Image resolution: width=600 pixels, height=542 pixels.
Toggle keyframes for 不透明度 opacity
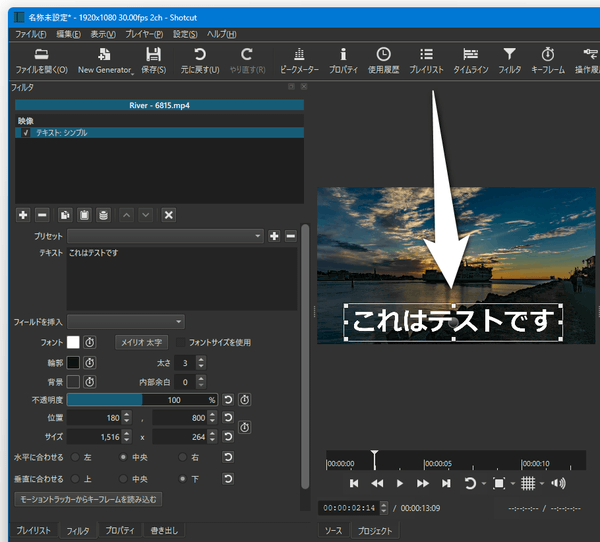tap(245, 400)
